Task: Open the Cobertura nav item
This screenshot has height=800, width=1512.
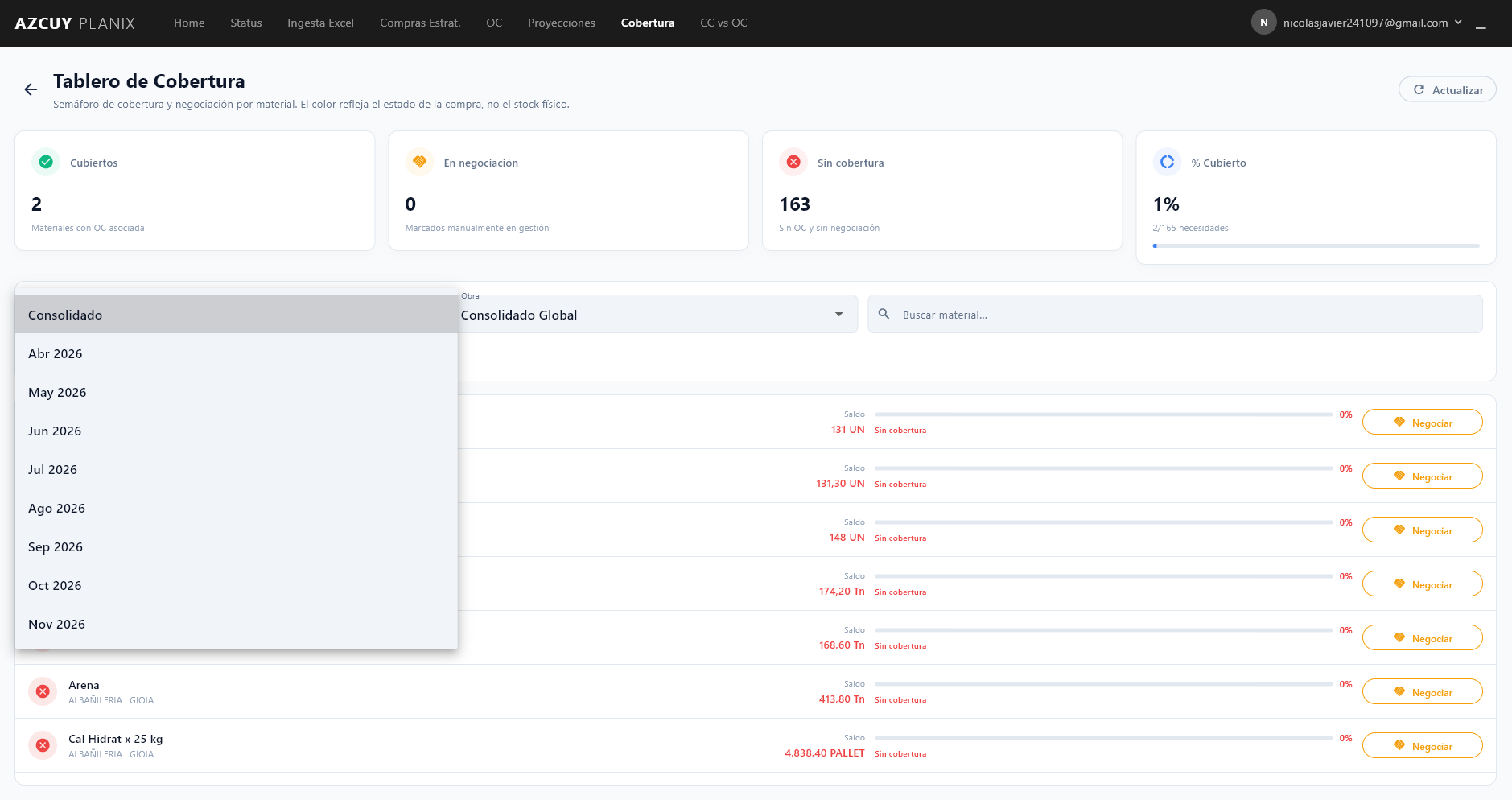Action: point(648,23)
